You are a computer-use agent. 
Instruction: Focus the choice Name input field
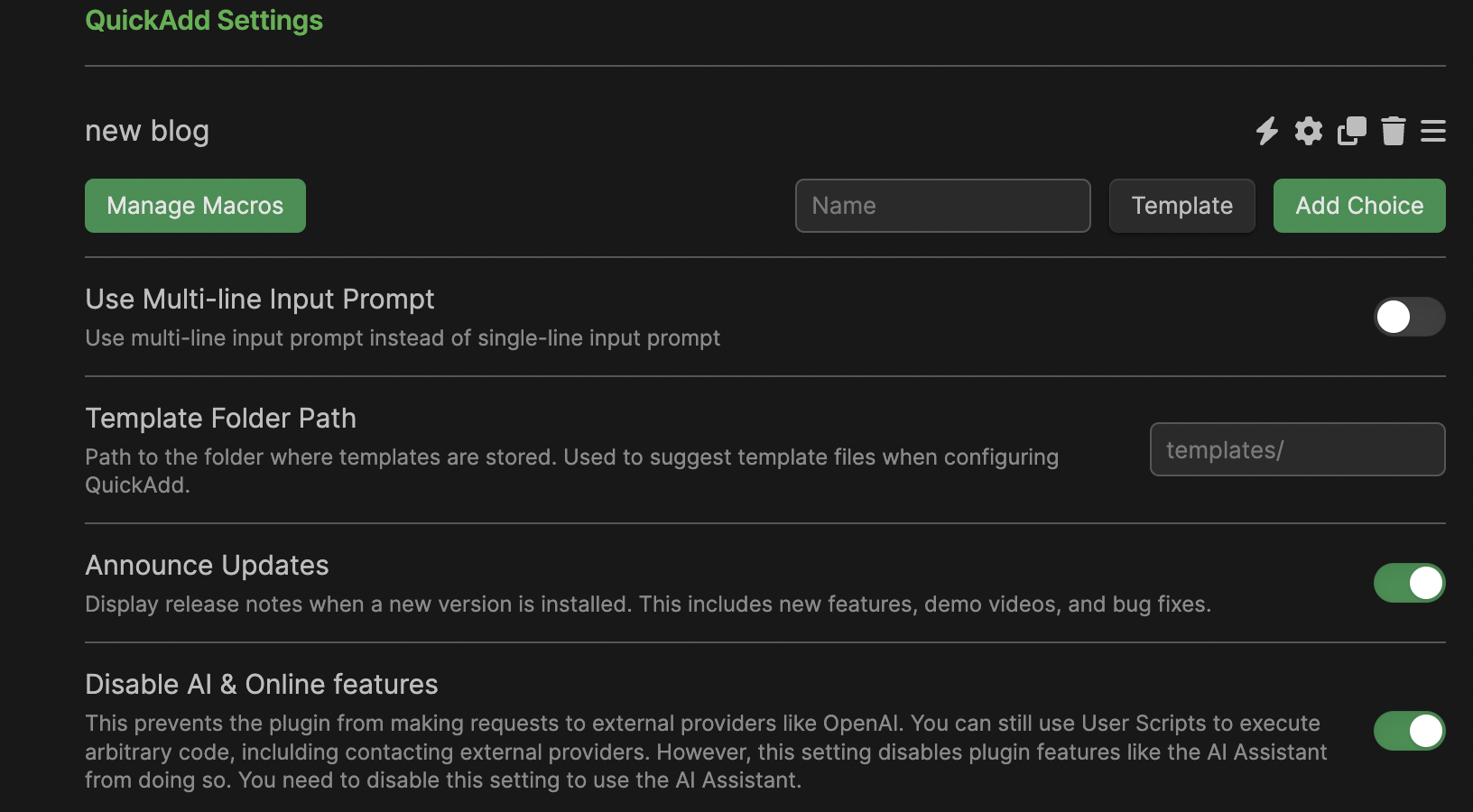(x=942, y=206)
